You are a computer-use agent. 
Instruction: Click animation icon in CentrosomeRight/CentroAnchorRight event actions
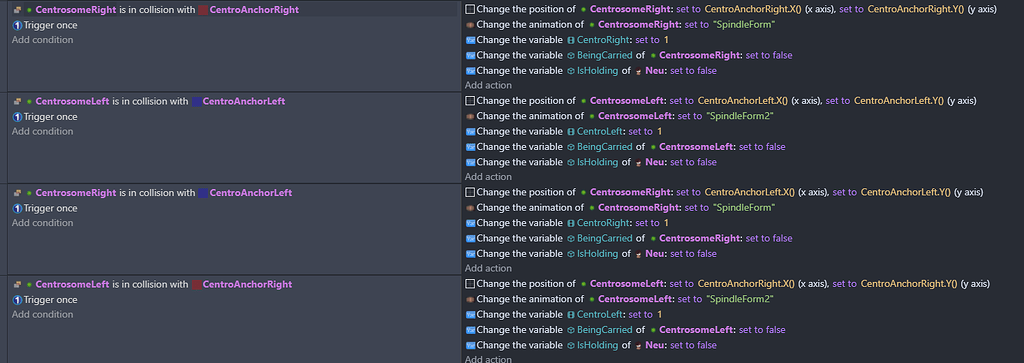(x=470, y=25)
